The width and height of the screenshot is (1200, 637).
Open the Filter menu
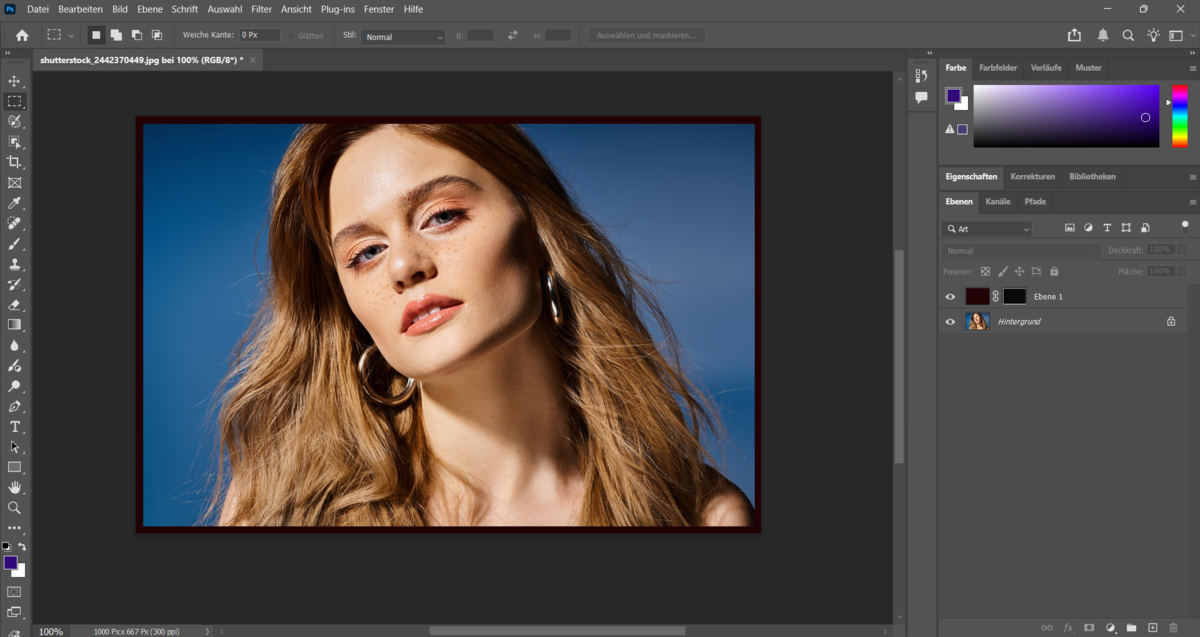click(x=261, y=9)
